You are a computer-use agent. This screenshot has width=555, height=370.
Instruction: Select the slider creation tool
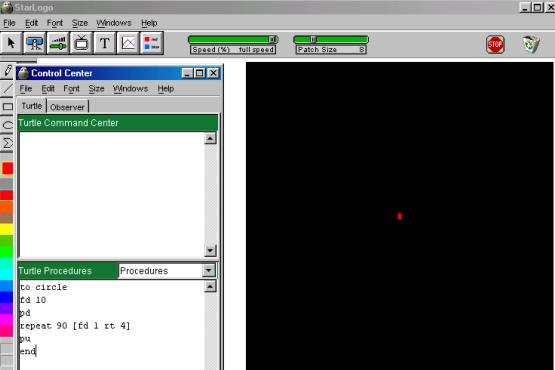(x=58, y=43)
